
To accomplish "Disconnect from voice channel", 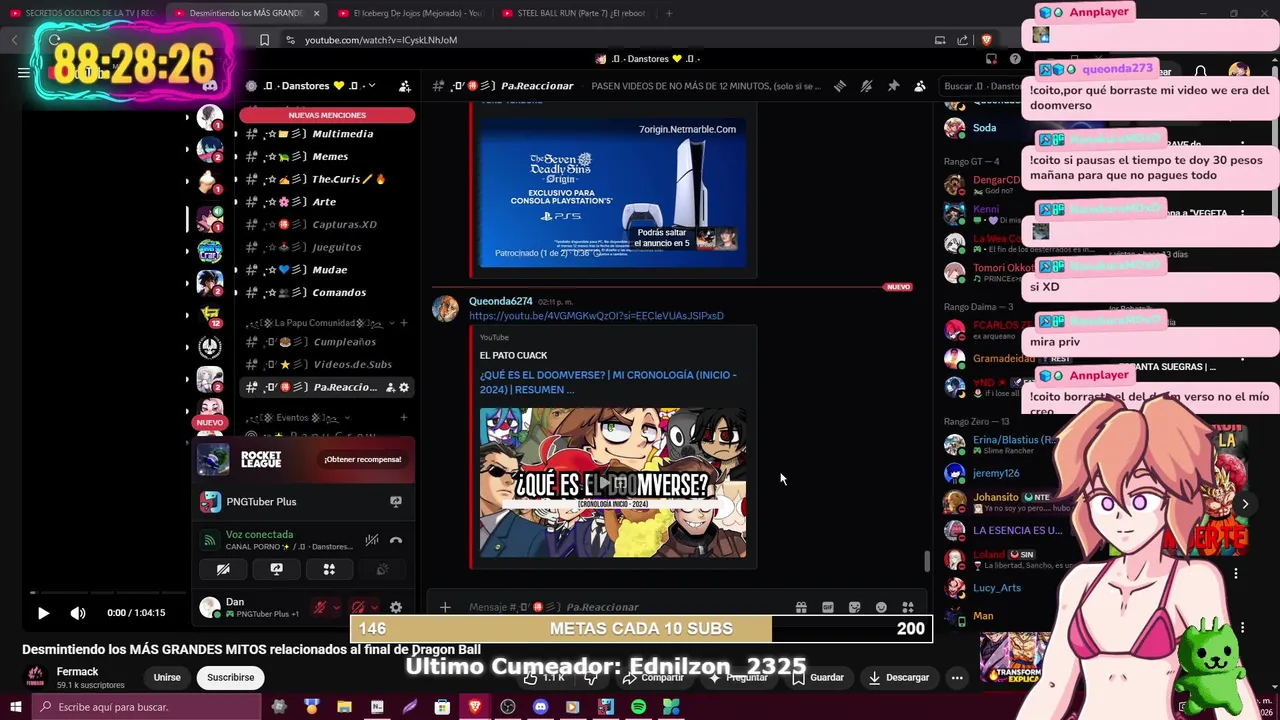I will [396, 540].
